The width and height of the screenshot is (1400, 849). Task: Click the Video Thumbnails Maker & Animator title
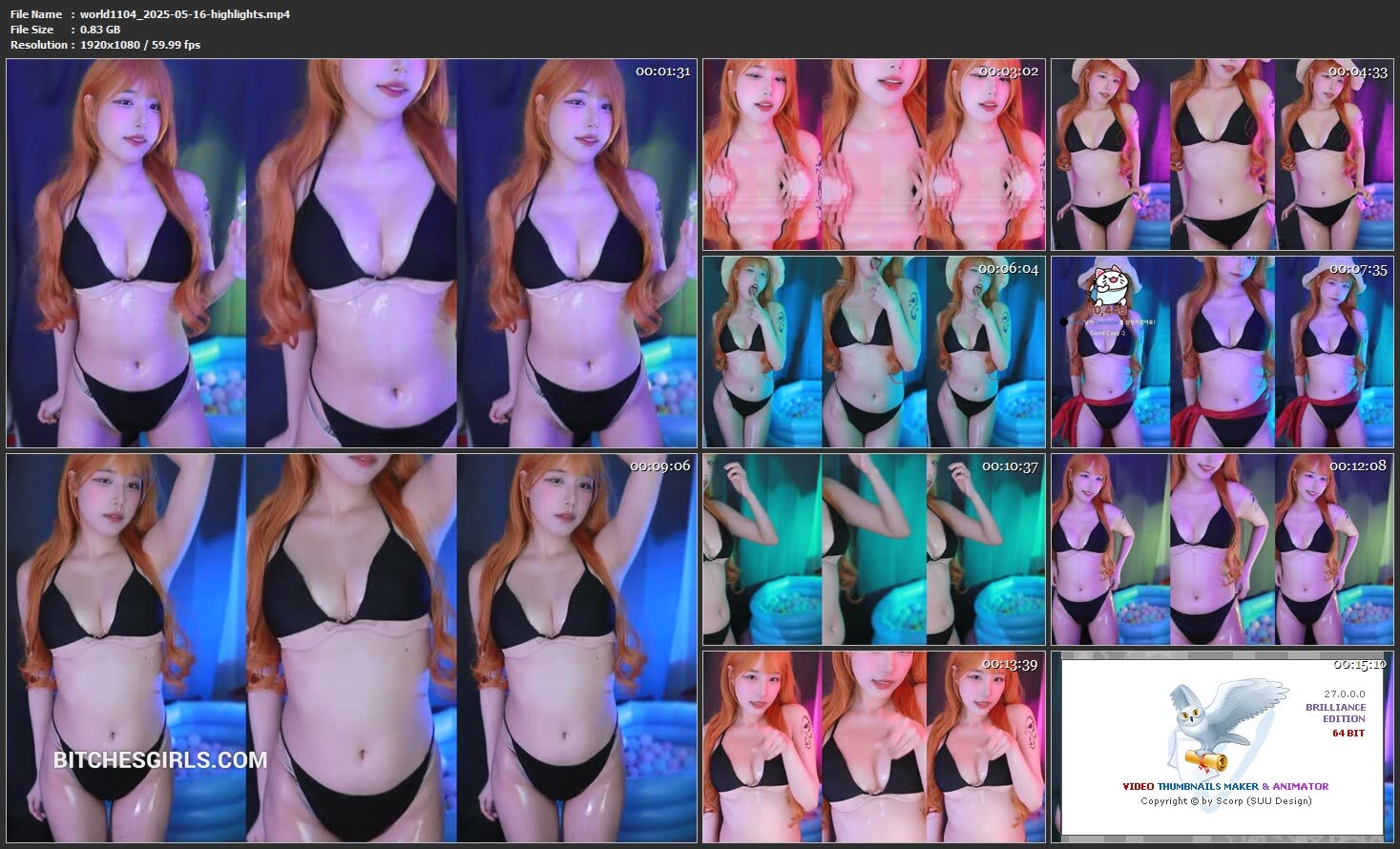coord(1224,786)
